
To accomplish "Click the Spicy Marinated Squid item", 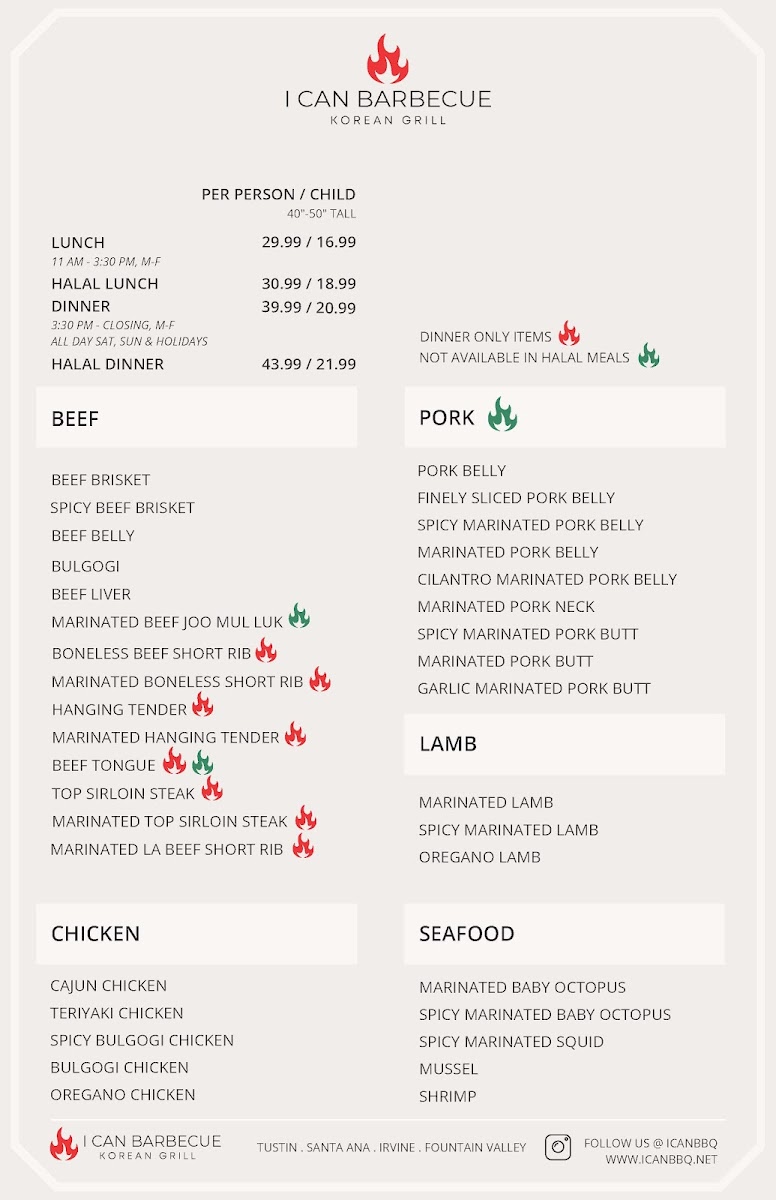I will tap(511, 1041).
